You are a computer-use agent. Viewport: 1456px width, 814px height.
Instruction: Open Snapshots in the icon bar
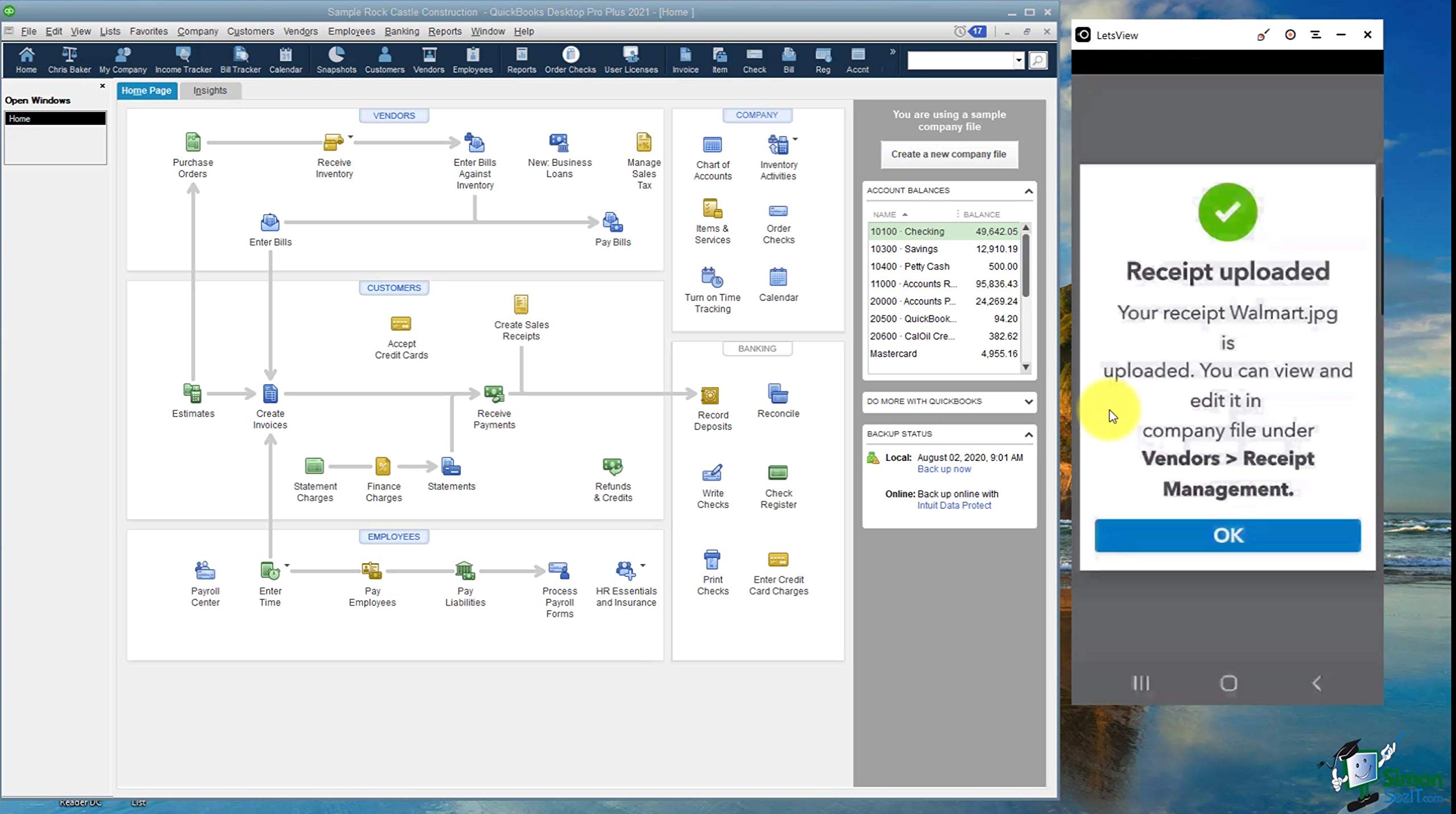coord(336,60)
